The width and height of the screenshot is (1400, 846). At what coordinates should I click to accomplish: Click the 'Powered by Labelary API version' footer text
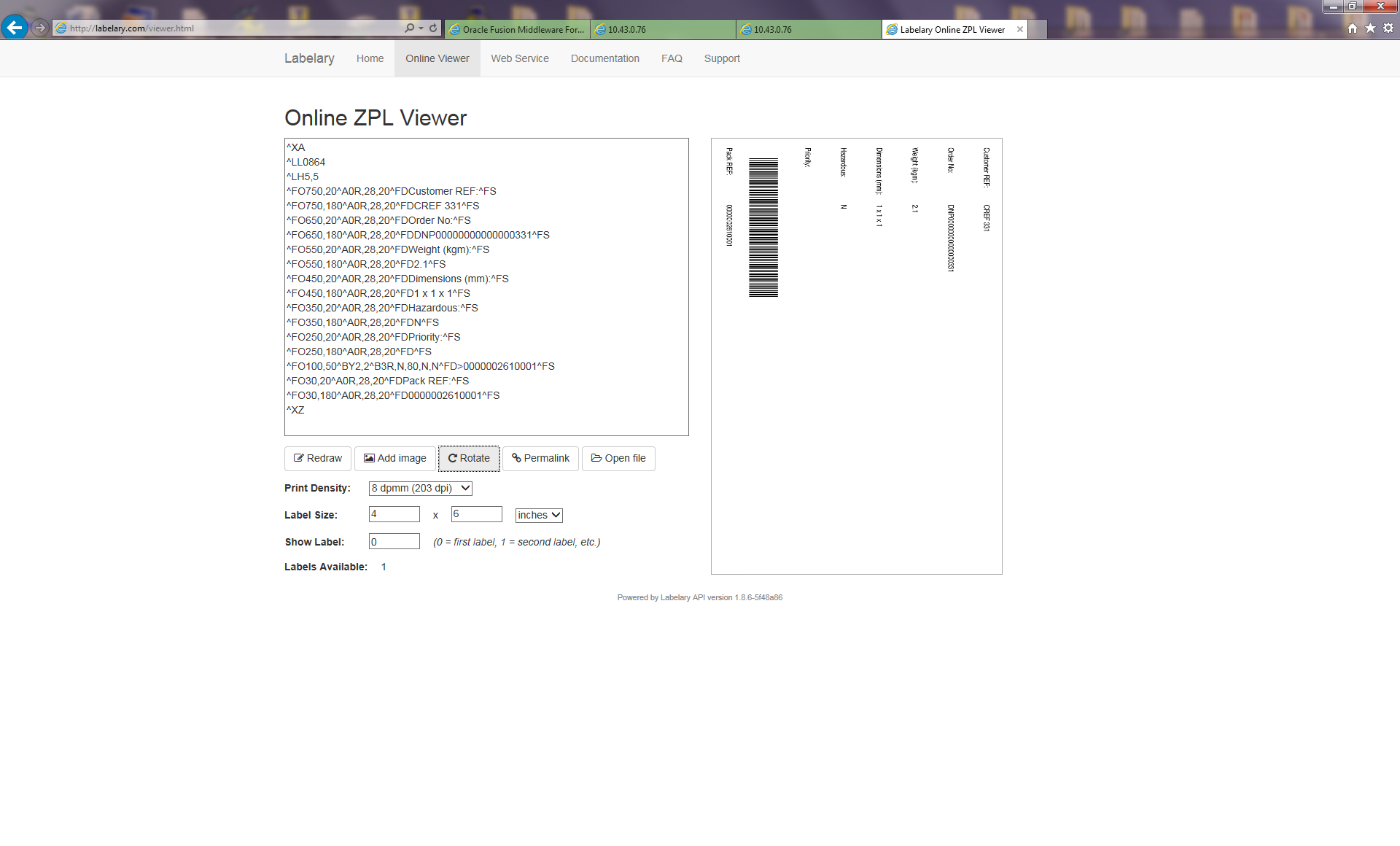(700, 597)
